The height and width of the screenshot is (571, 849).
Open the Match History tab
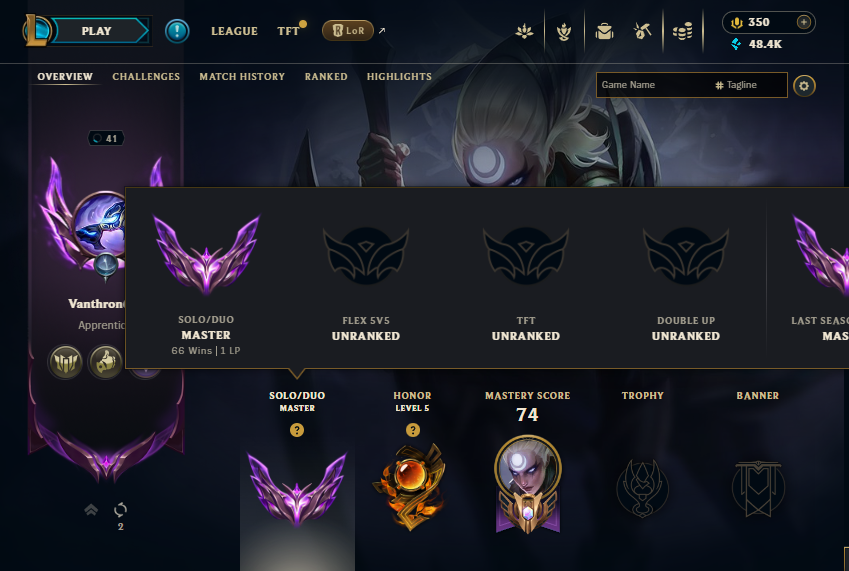click(x=242, y=76)
